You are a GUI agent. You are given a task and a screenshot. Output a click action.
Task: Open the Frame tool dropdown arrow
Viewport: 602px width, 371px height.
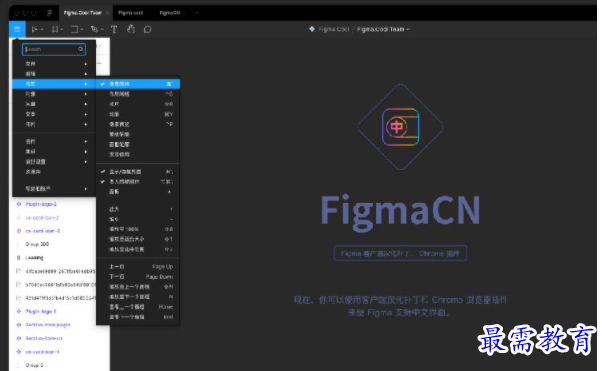tap(62, 30)
